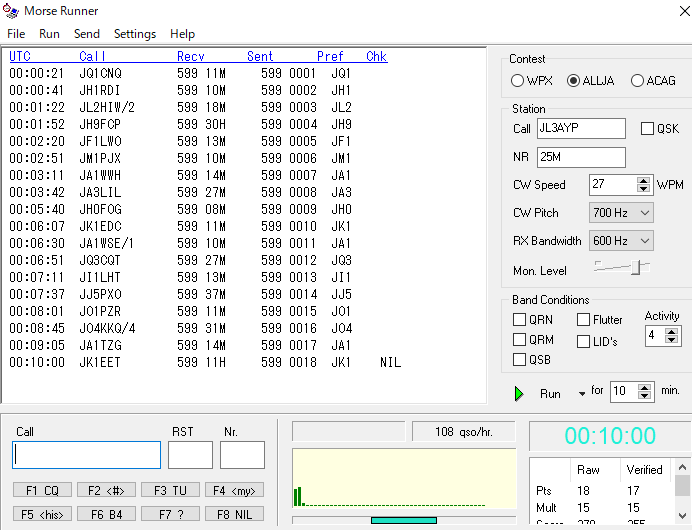The width and height of the screenshot is (692, 530).
Task: Click the 00:10:00 elapsed time display
Action: pos(610,436)
